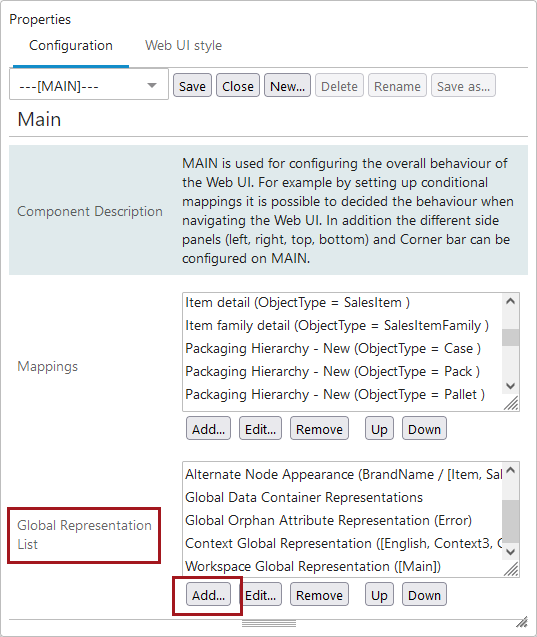The image size is (537, 637).
Task: Switch to the Web UI style tab
Action: (x=184, y=46)
